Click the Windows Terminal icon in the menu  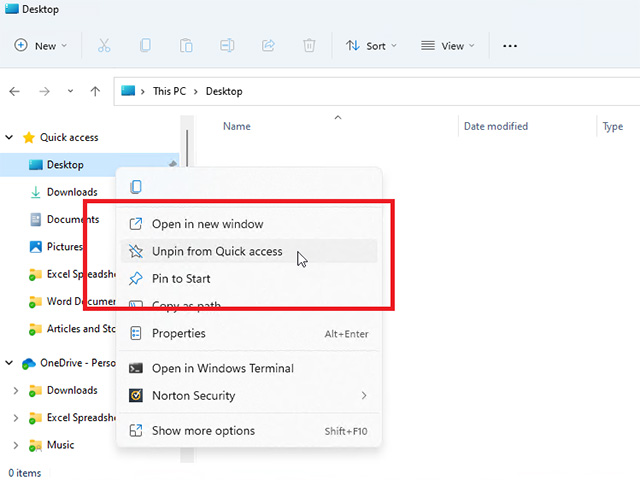click(x=136, y=368)
